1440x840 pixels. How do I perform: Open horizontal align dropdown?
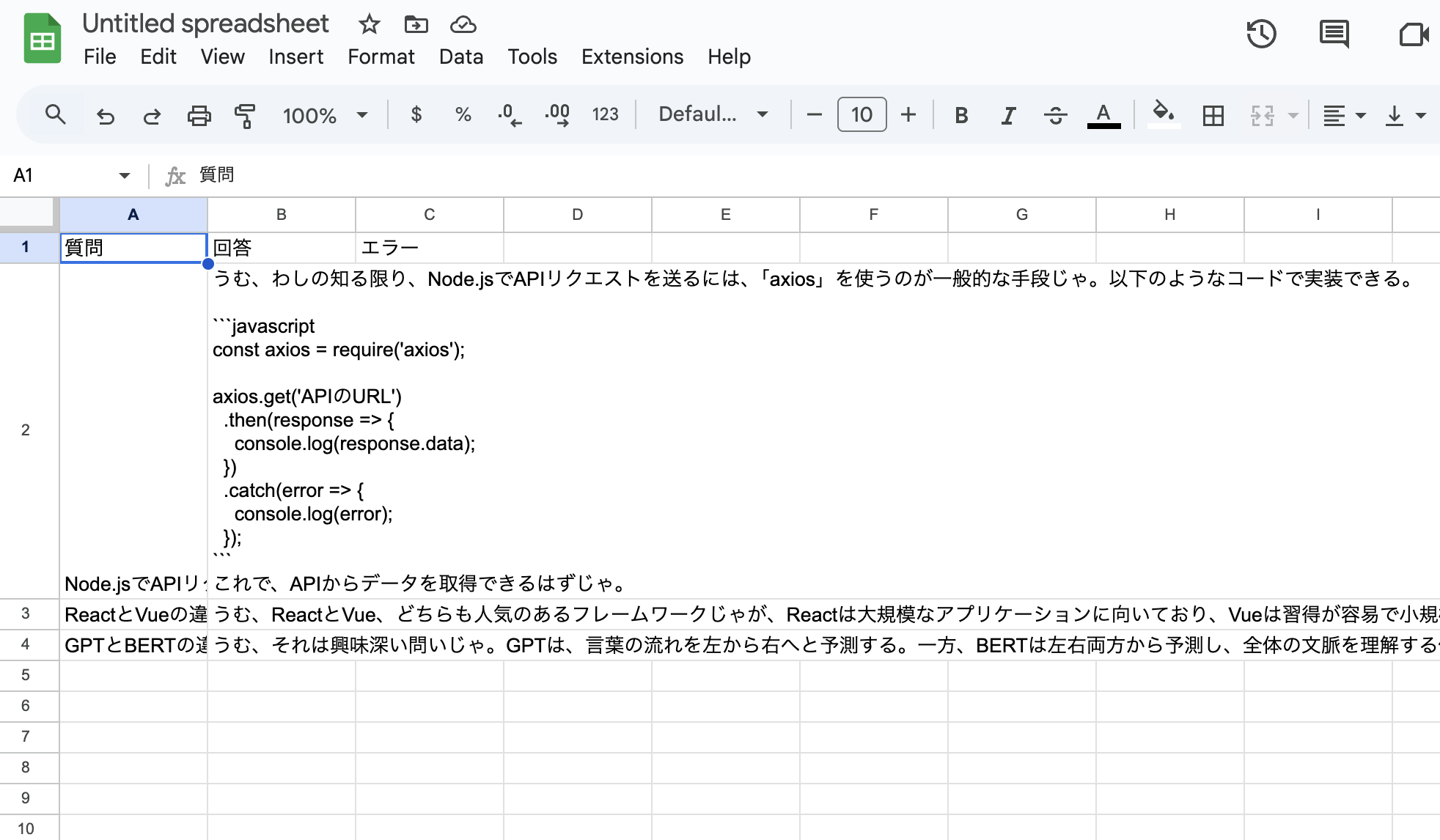pos(1344,115)
